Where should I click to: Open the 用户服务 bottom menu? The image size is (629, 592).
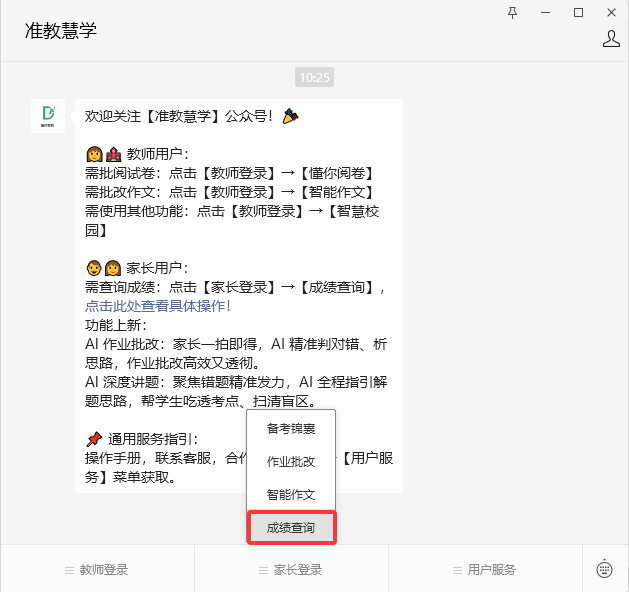click(x=485, y=569)
